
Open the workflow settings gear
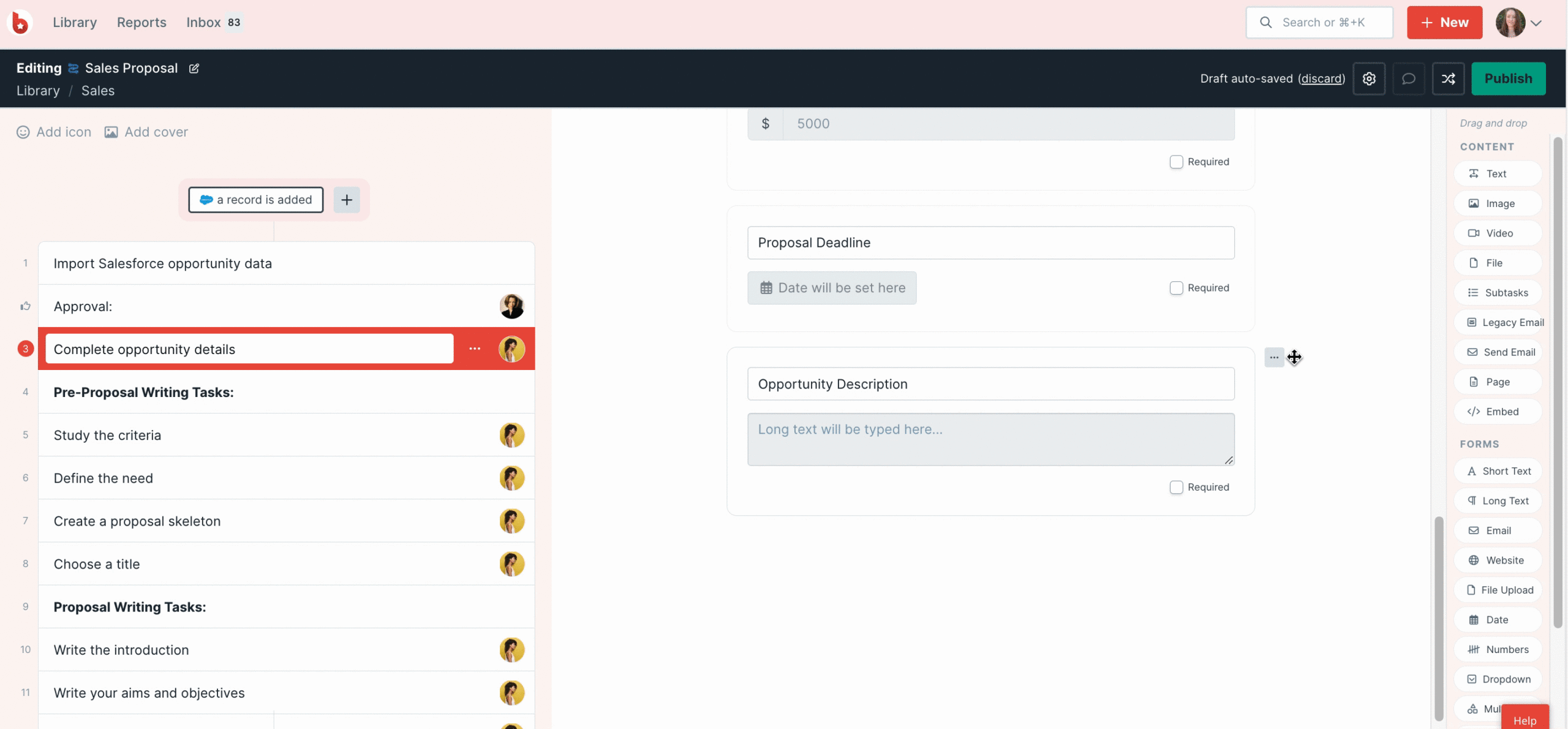[x=1369, y=78]
